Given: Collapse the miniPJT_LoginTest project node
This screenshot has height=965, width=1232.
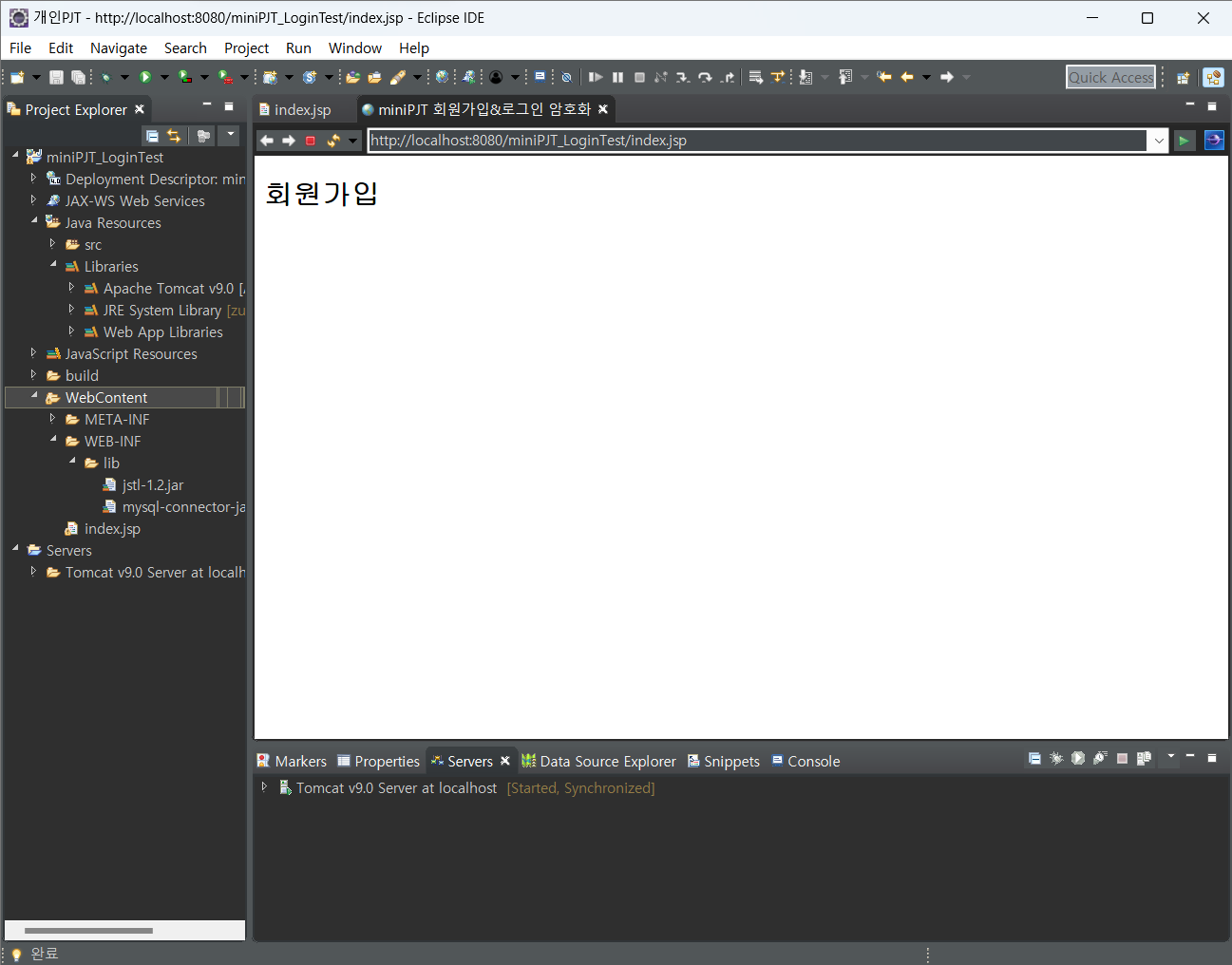Looking at the screenshot, I should click(15, 155).
